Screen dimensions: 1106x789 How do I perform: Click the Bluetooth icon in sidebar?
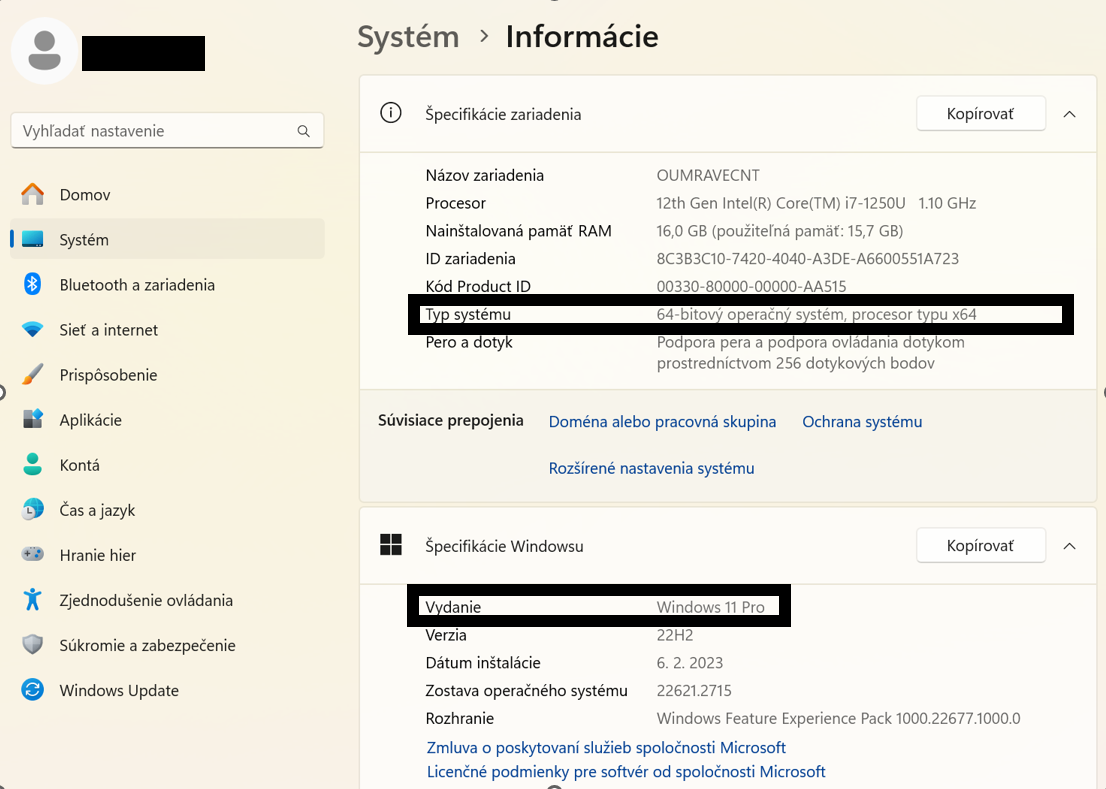[x=32, y=284]
